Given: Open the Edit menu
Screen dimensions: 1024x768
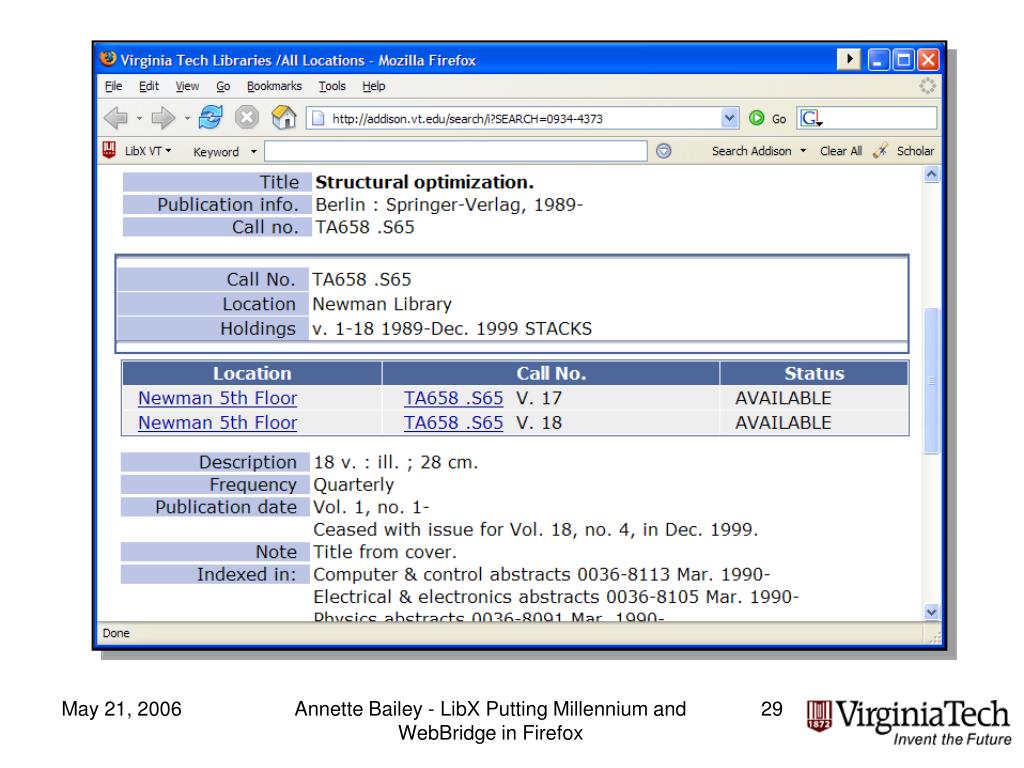Looking at the screenshot, I should click(x=149, y=86).
